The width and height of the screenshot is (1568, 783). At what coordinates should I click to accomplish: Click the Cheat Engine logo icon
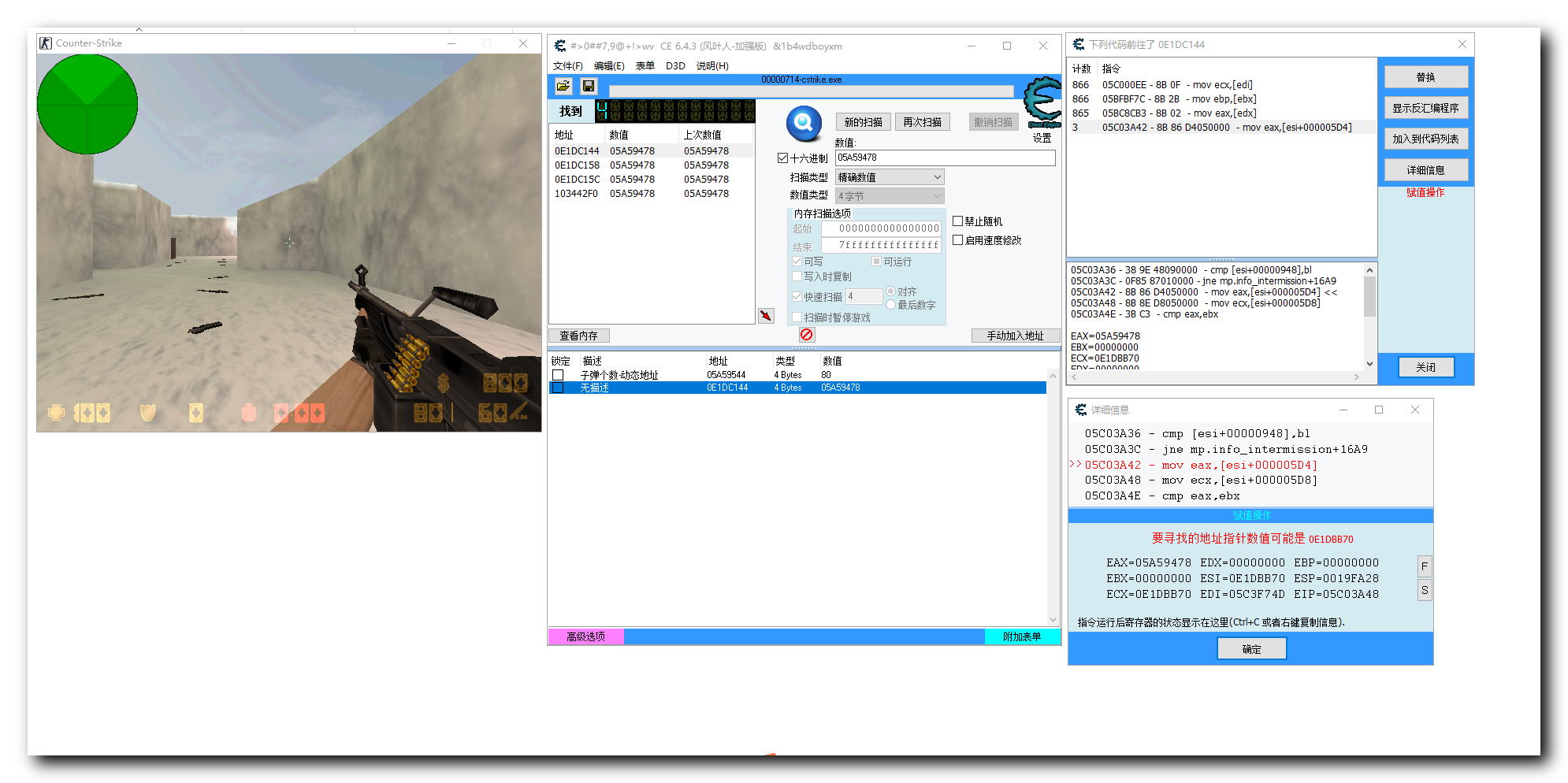[x=1043, y=102]
